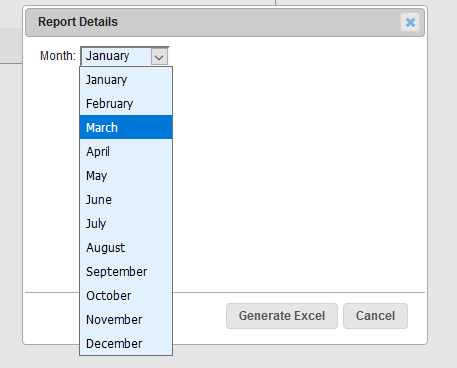Screen dimensions: 457x368
Task: Select October in the dropdown
Action: (126, 296)
